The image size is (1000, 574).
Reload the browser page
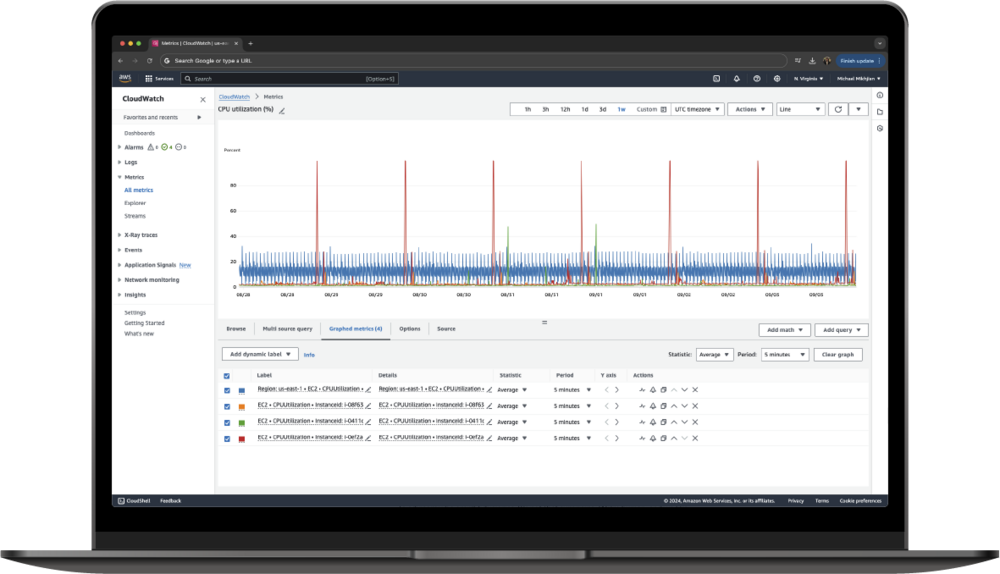coord(149,61)
